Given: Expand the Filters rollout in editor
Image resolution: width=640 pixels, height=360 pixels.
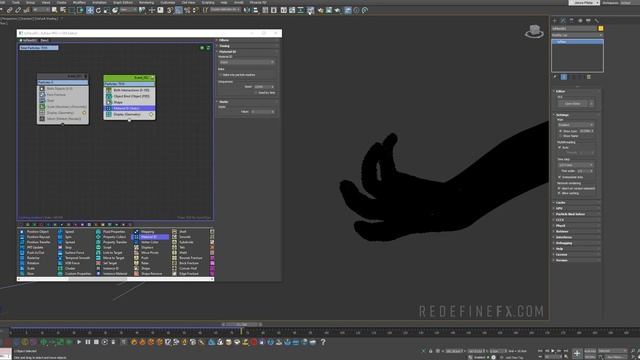Looking at the screenshot, I should pyautogui.click(x=247, y=40).
